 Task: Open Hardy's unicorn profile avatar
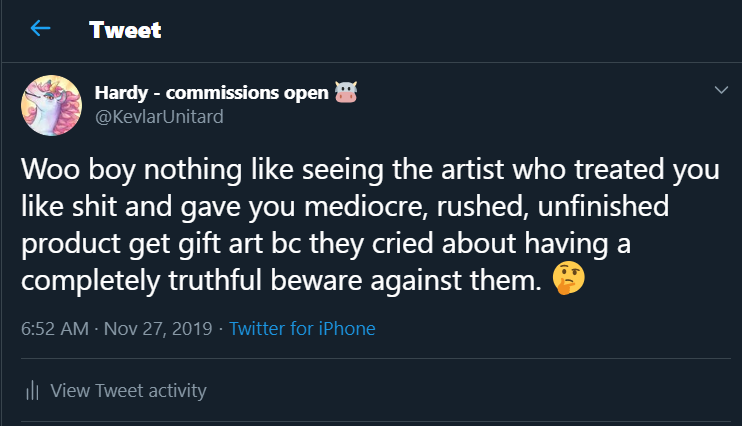(51, 106)
